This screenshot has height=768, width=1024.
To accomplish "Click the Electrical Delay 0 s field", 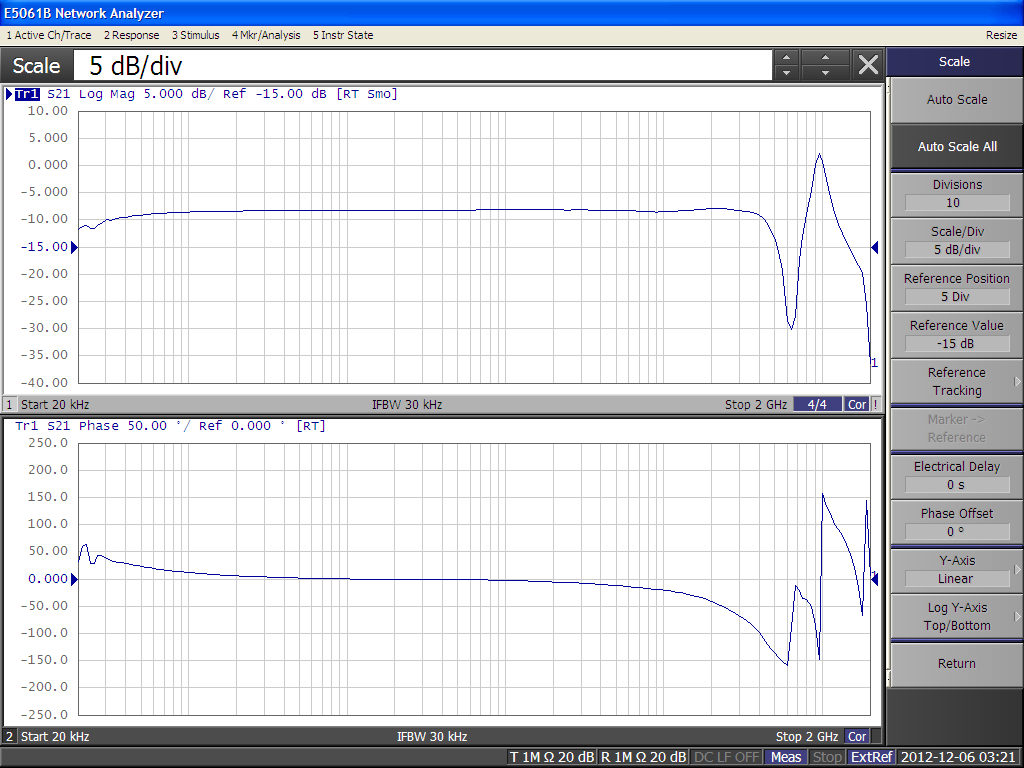I will coord(957,485).
